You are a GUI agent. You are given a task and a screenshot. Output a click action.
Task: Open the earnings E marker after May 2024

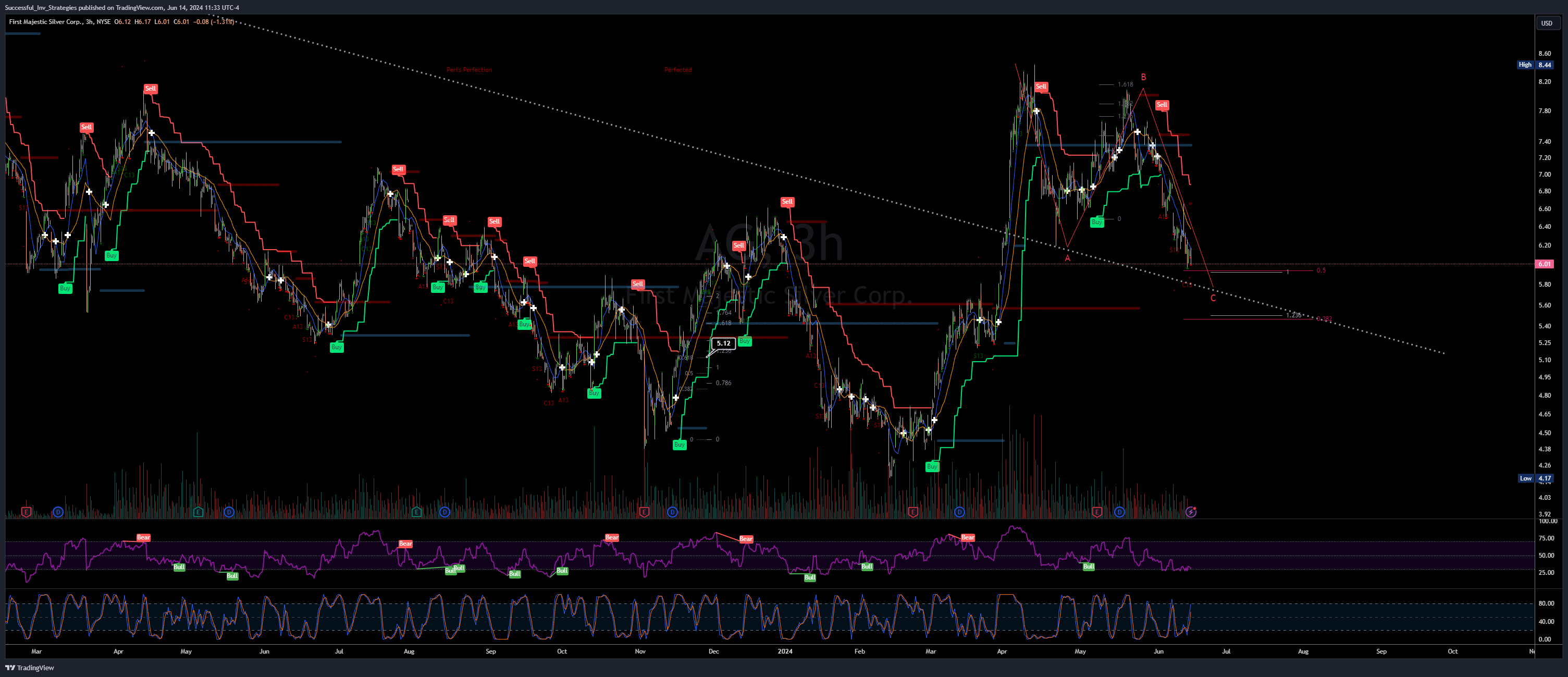pos(1097,512)
